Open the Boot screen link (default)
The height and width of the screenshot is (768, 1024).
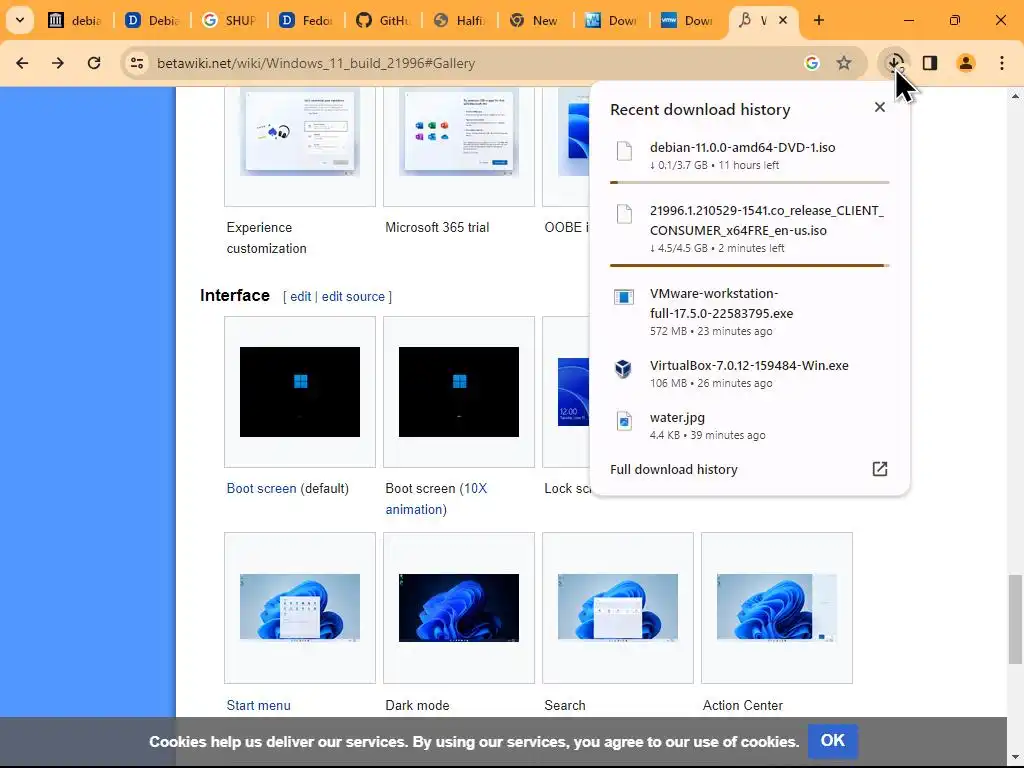[x=261, y=488]
